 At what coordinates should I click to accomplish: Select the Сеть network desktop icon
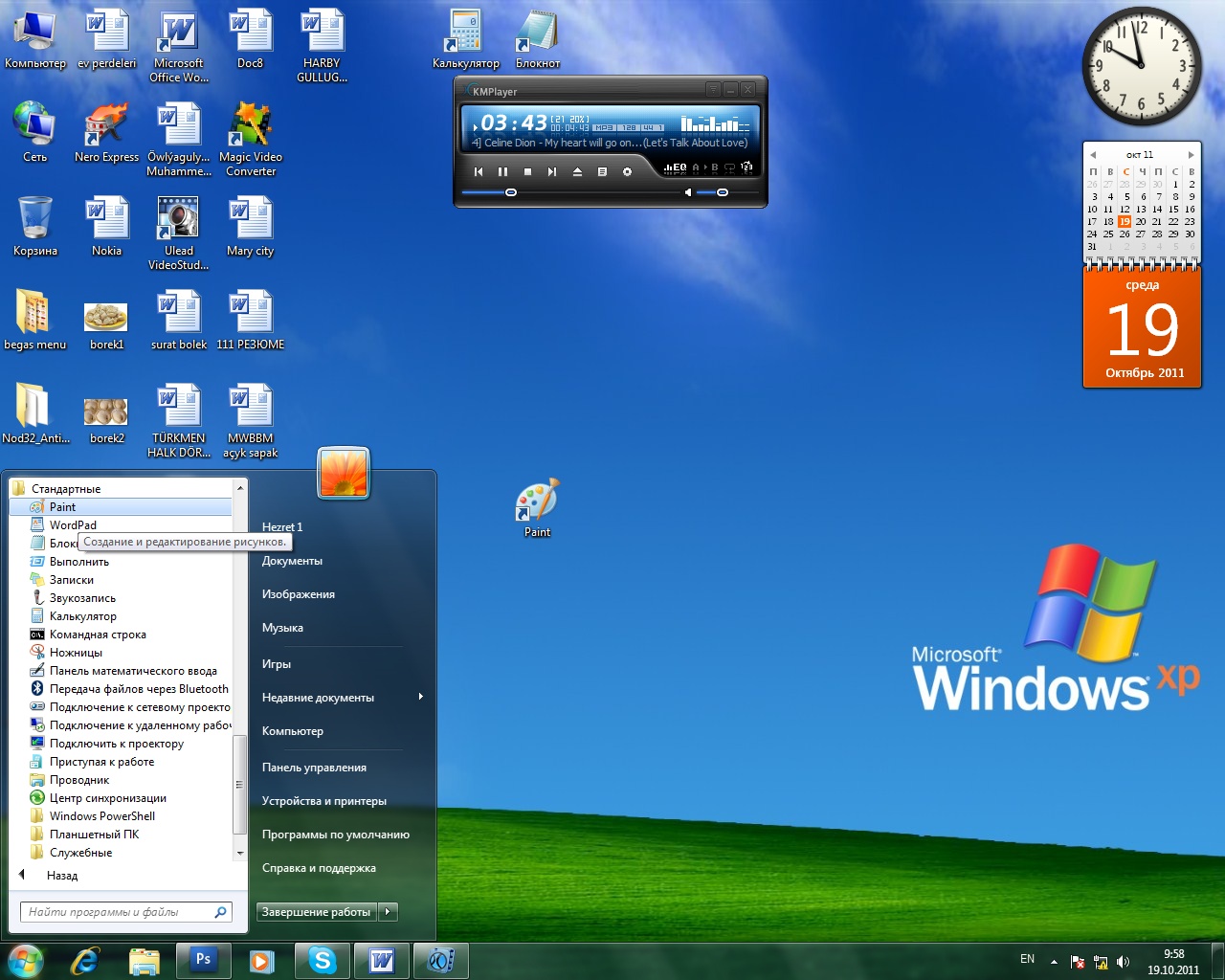click(x=35, y=134)
